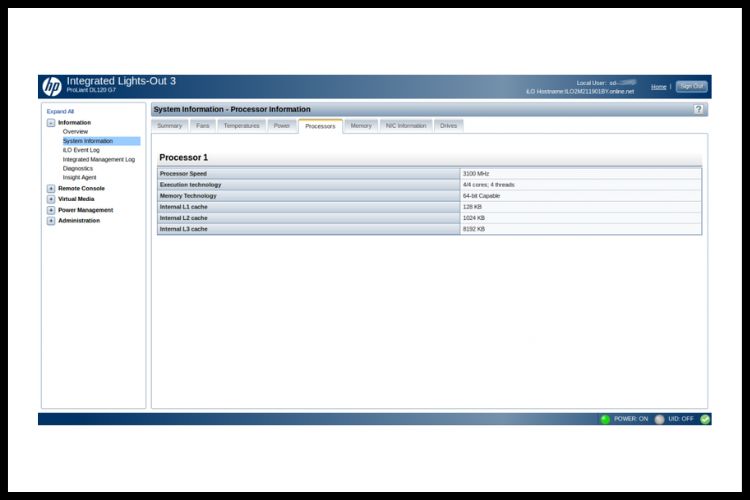Click the System Information - Processor Information heading
The width and height of the screenshot is (750, 500).
tap(232, 110)
